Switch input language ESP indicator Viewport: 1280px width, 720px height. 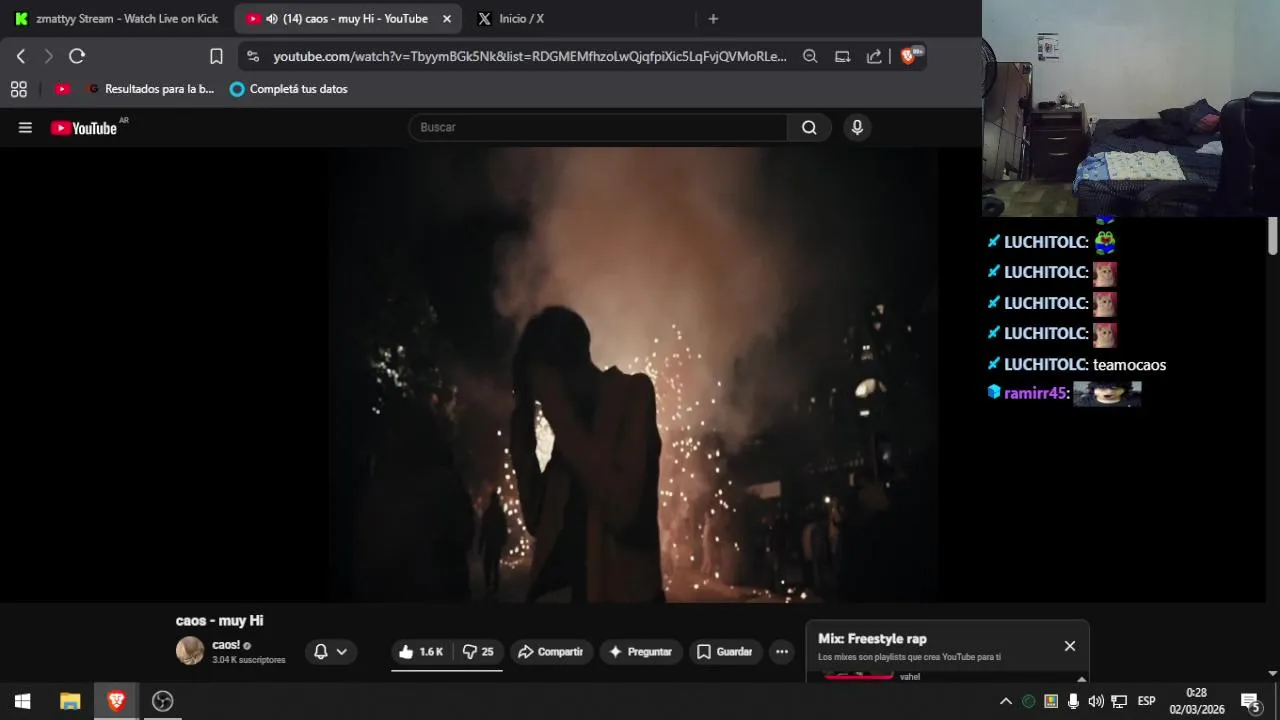(x=1147, y=701)
